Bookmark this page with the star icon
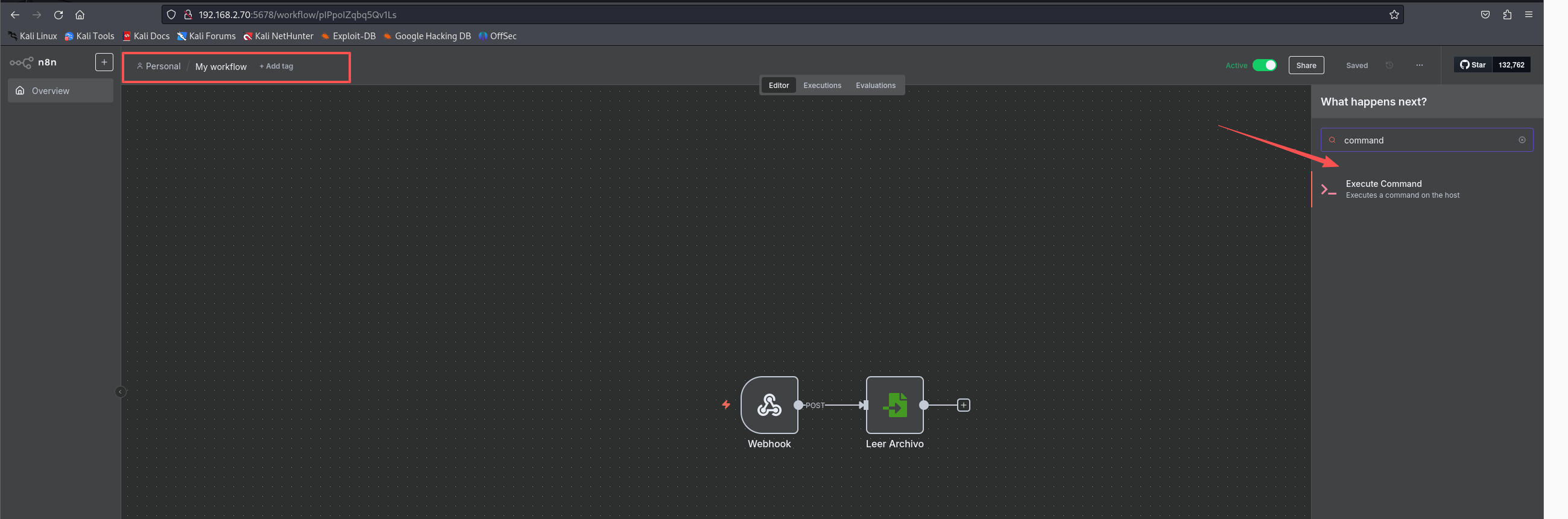Viewport: 1568px width, 519px height. [x=1393, y=14]
